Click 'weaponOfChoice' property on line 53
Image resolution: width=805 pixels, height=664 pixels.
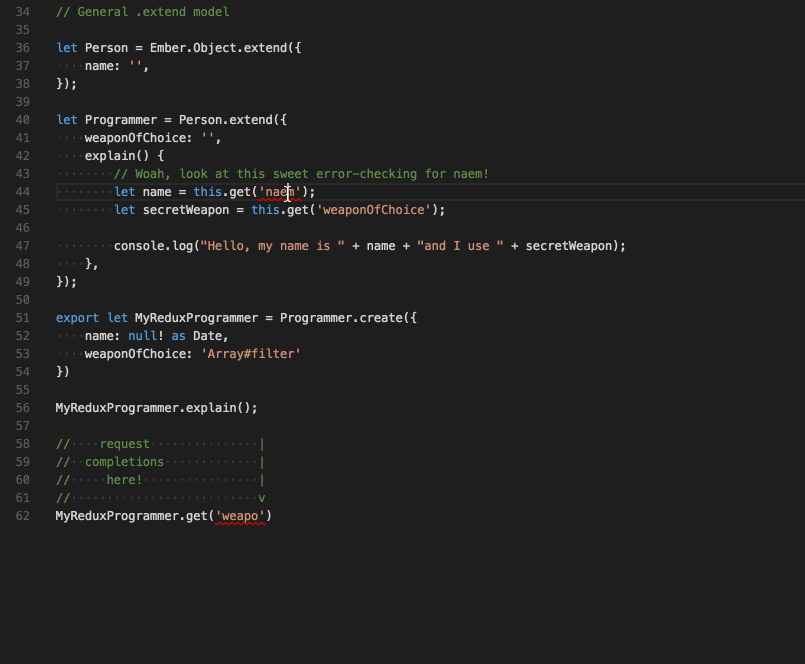pos(135,354)
